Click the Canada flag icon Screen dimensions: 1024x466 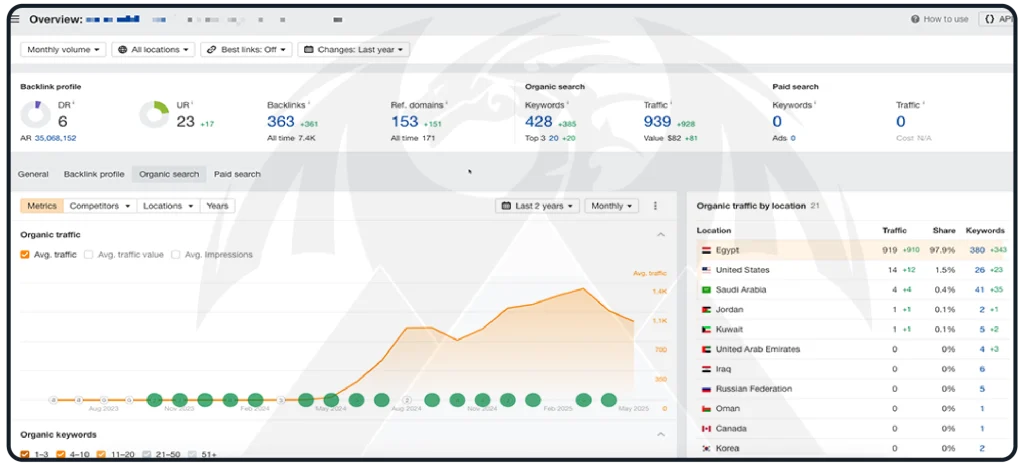(x=706, y=429)
